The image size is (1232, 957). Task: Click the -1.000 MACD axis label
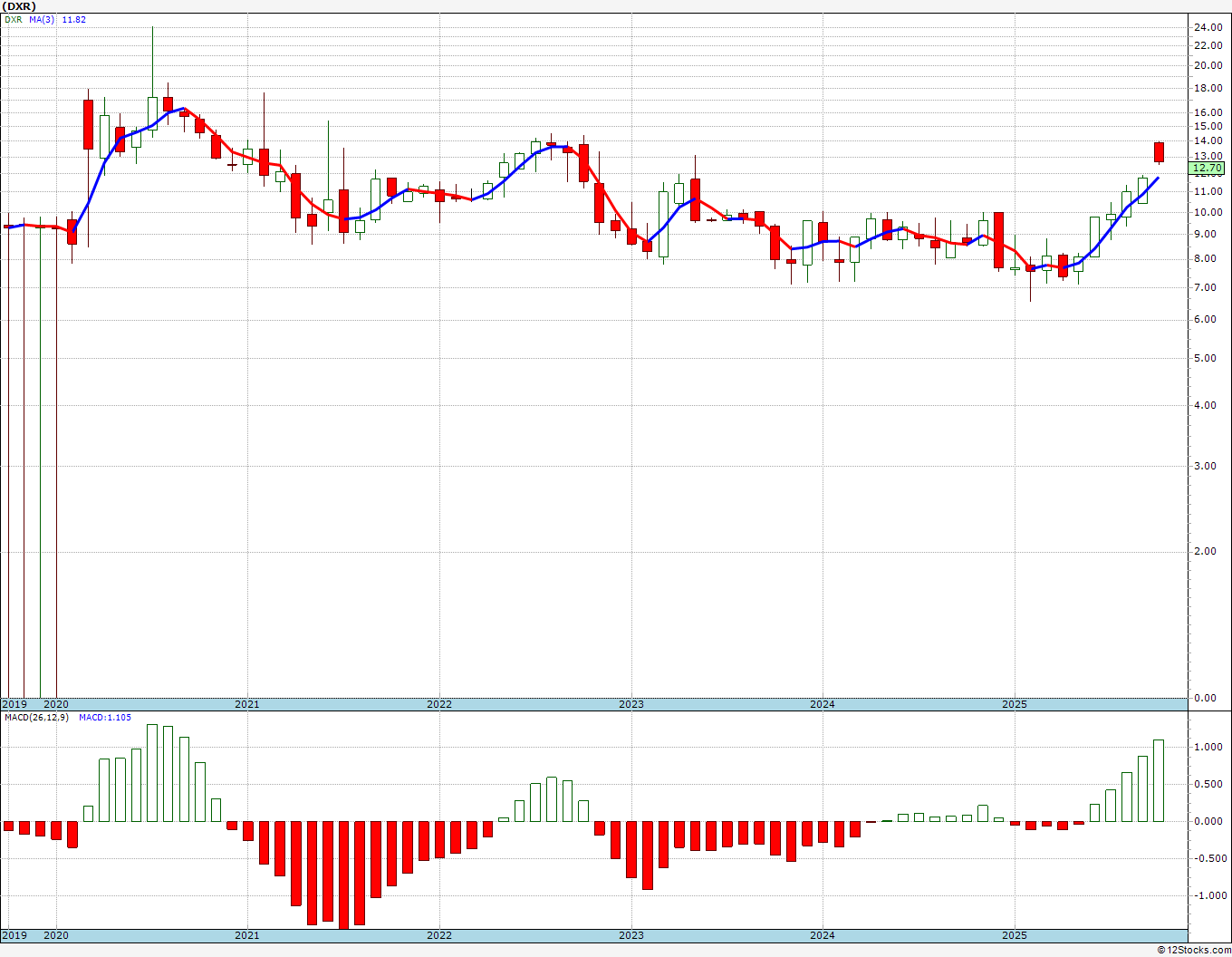click(1208, 895)
